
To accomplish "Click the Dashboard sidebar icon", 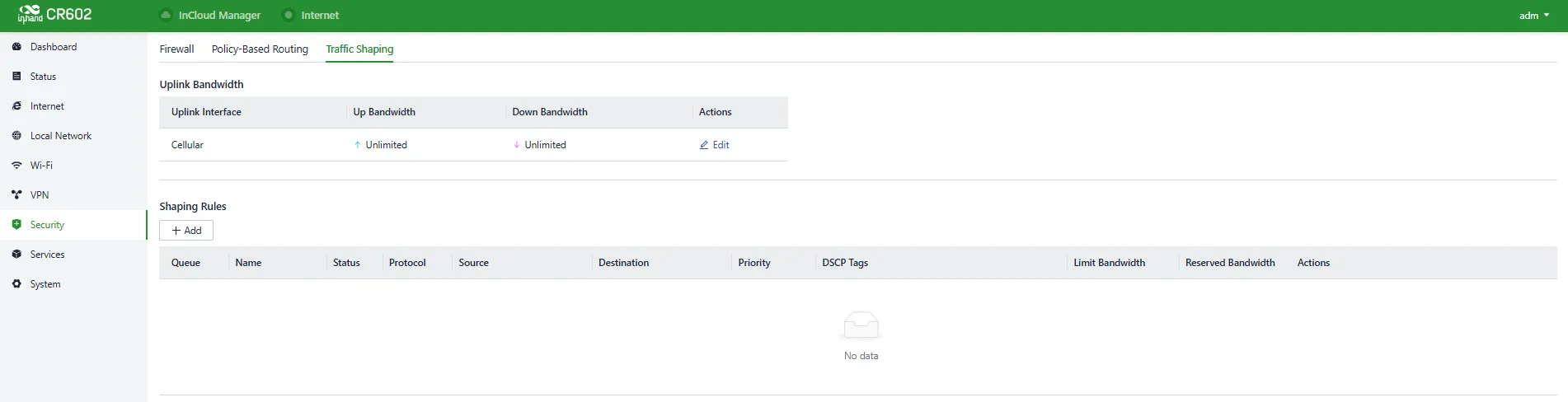I will click(16, 47).
